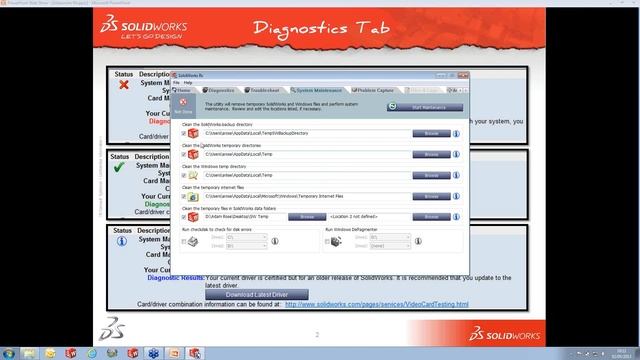Open the Windows Start menu
Viewport: 640px width, 360px height.
(9, 353)
